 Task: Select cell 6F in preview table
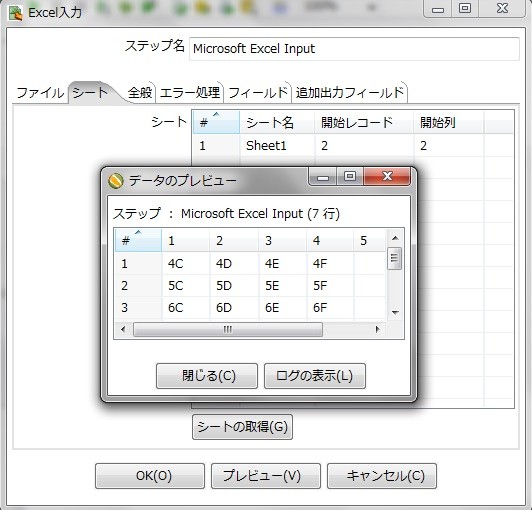click(330, 308)
